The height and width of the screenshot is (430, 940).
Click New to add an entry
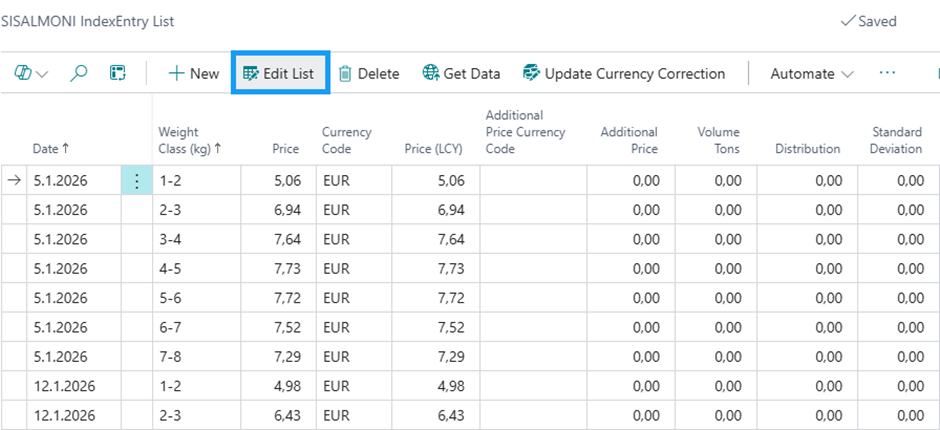pyautogui.click(x=193, y=74)
